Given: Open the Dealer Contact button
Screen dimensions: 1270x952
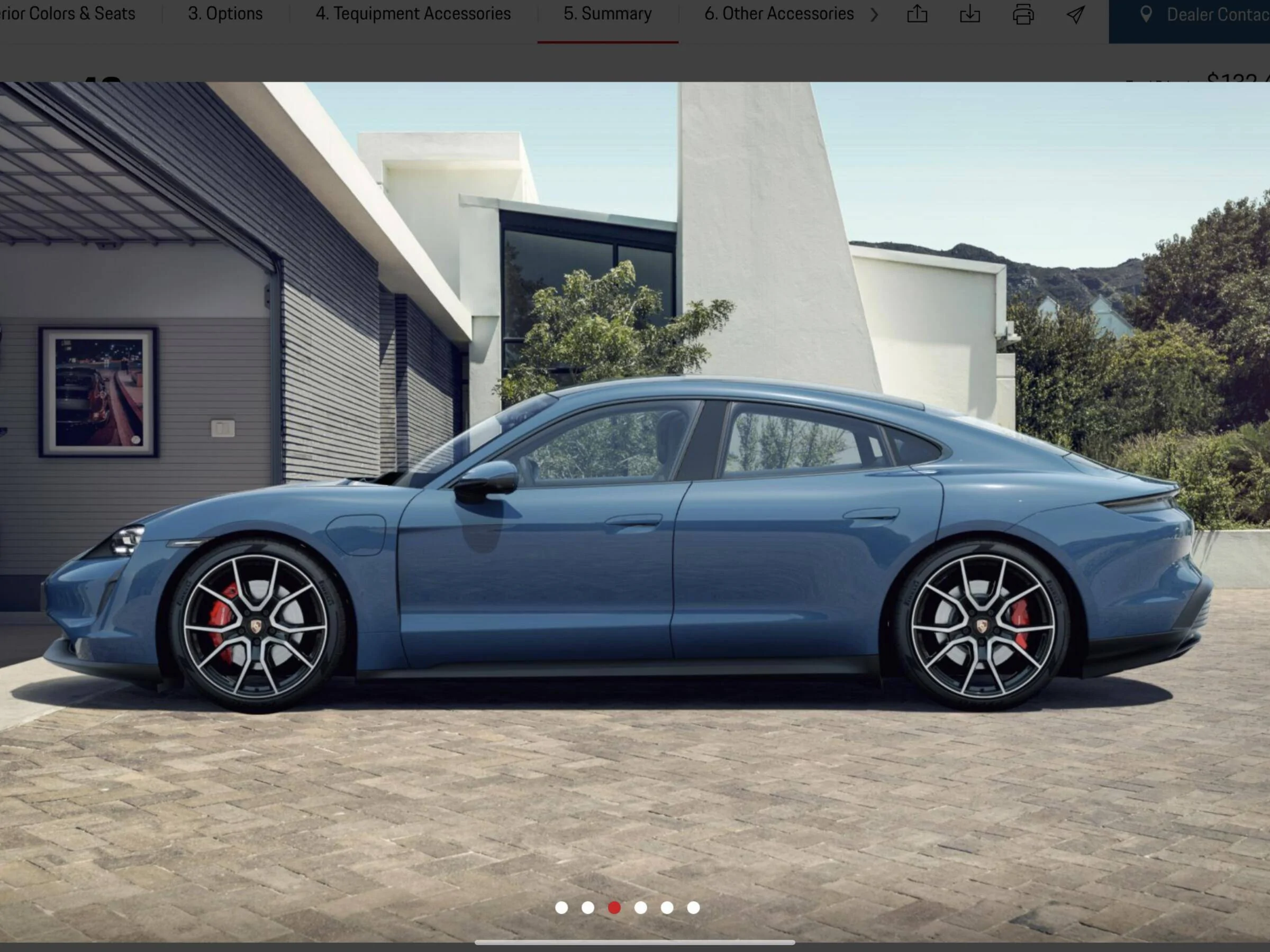Looking at the screenshot, I should 1189,21.
